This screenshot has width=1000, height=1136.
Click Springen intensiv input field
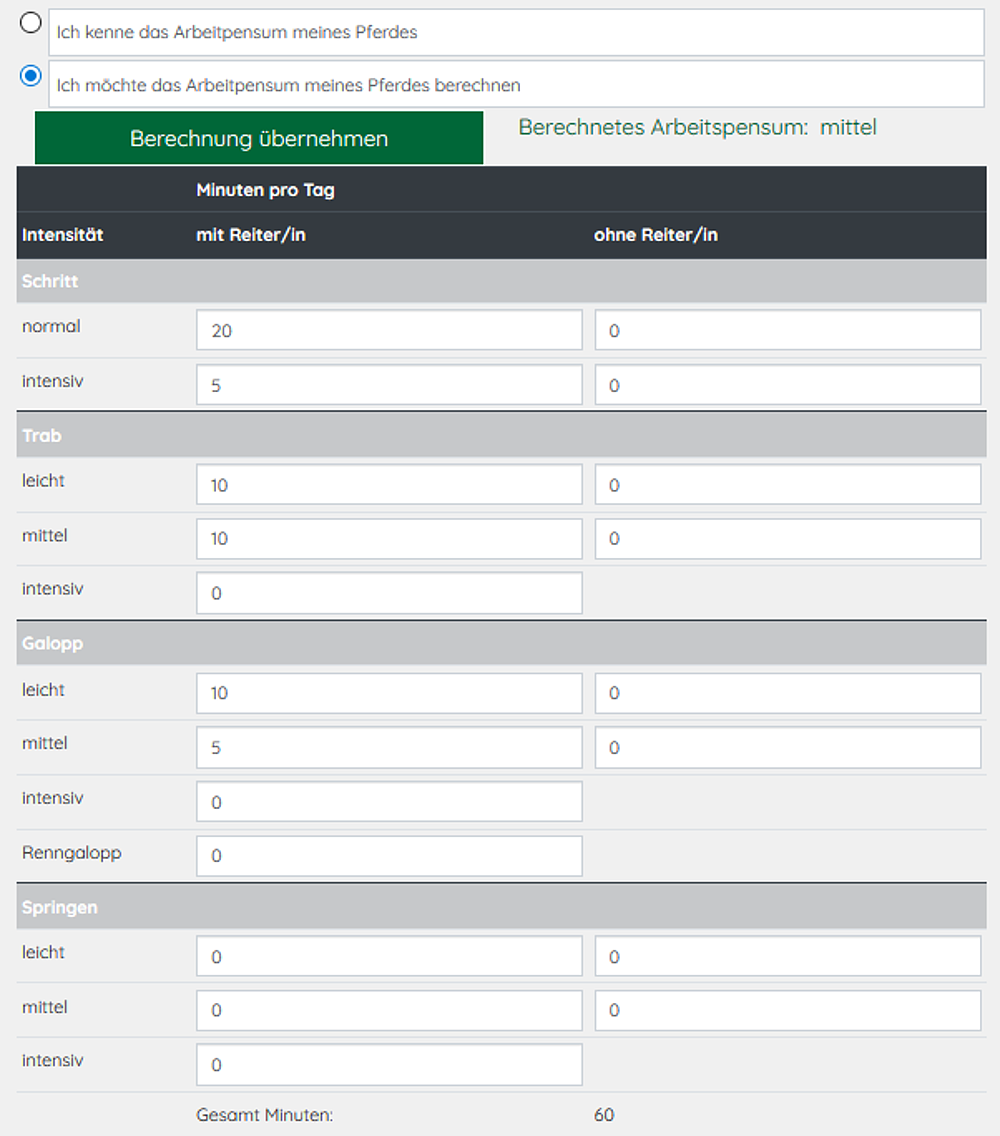tap(389, 1065)
